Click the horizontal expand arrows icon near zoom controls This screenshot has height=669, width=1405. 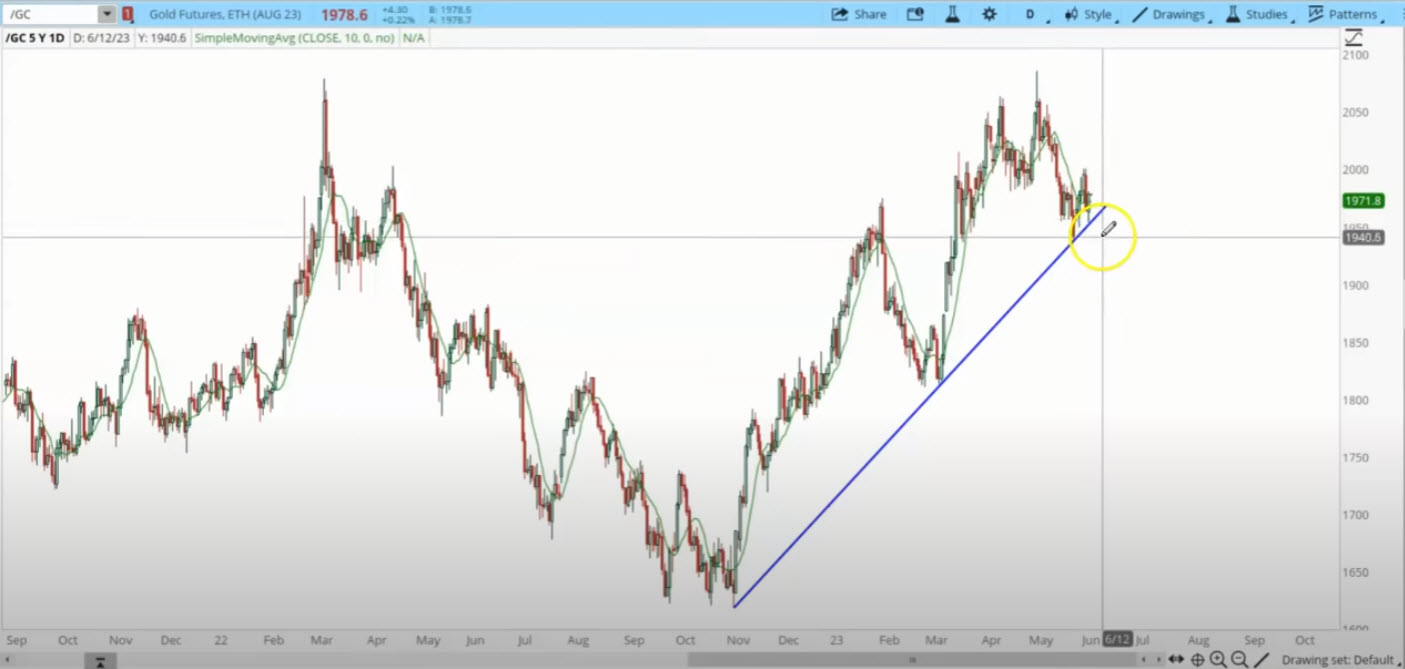(1177, 660)
